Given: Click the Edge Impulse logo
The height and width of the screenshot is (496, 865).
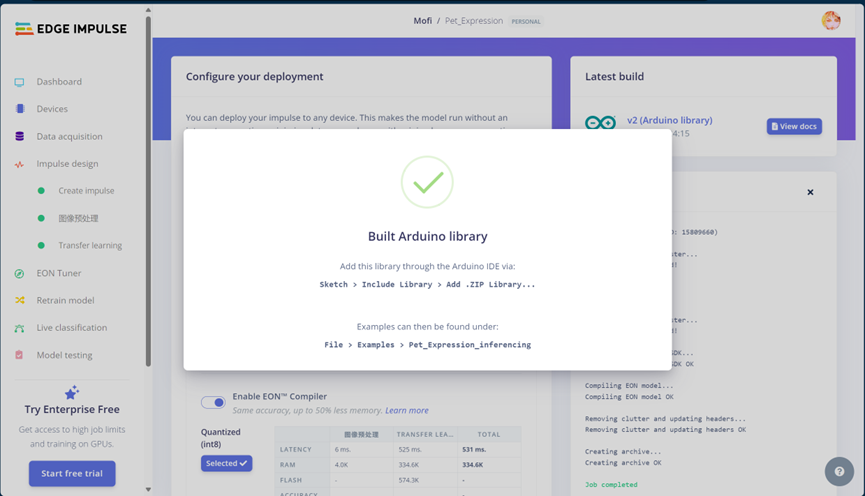Looking at the screenshot, I should click(x=71, y=29).
